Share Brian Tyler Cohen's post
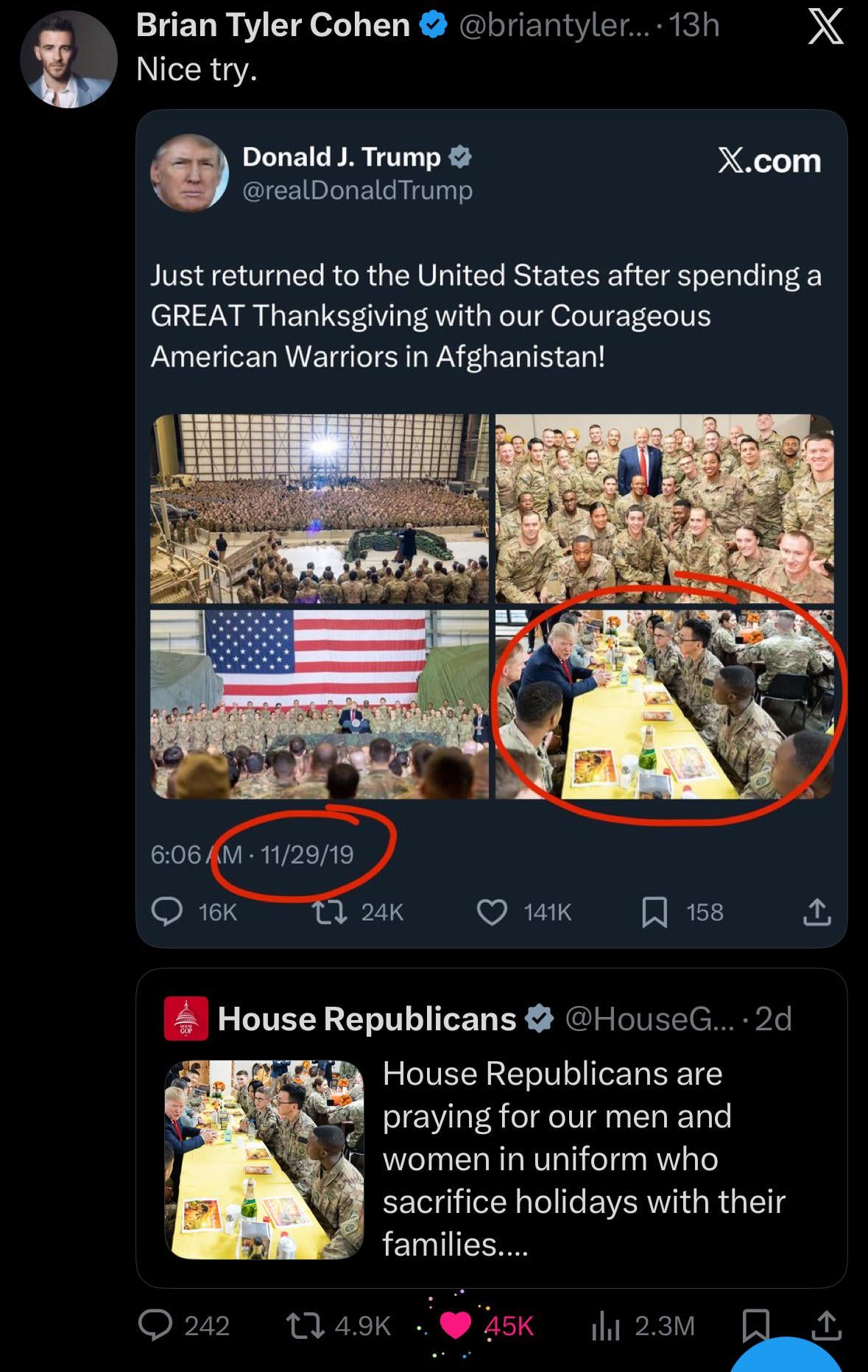Screen dimensions: 868x1372 (826, 1324)
